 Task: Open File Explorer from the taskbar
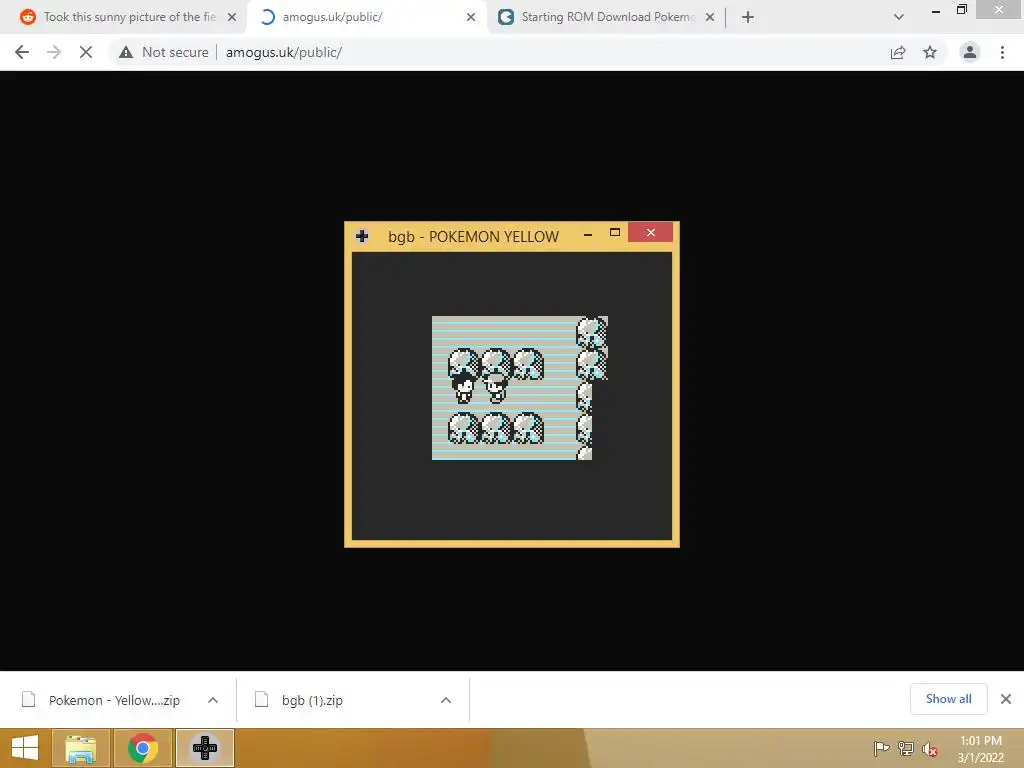pos(80,748)
